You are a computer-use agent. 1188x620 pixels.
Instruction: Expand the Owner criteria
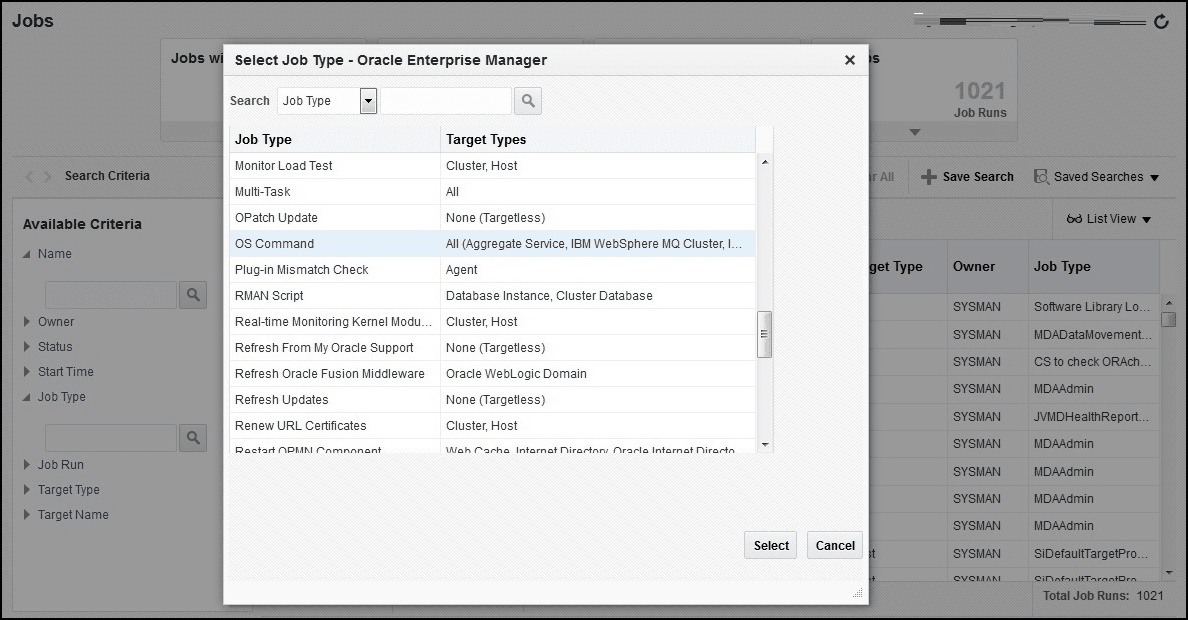tap(28, 322)
